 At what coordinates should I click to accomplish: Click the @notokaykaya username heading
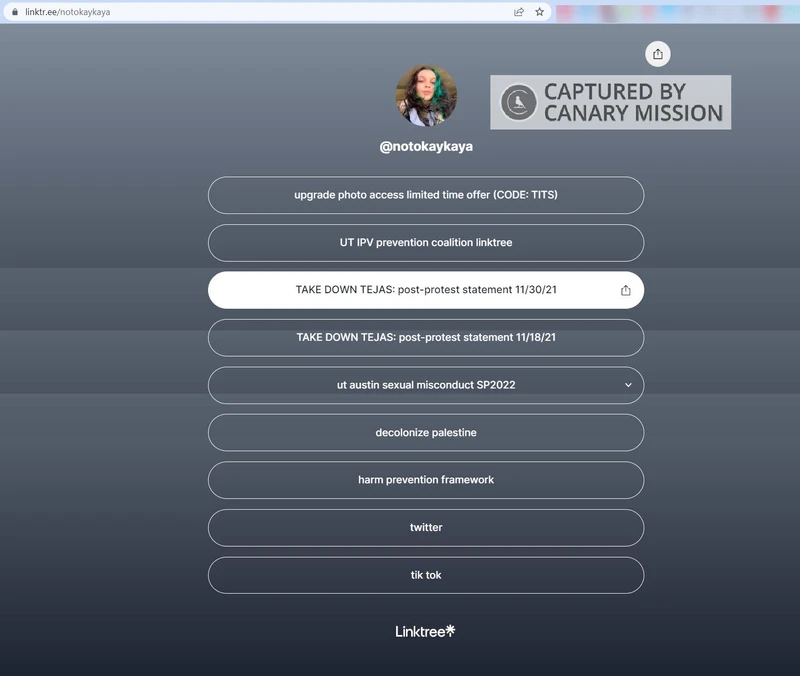click(426, 147)
